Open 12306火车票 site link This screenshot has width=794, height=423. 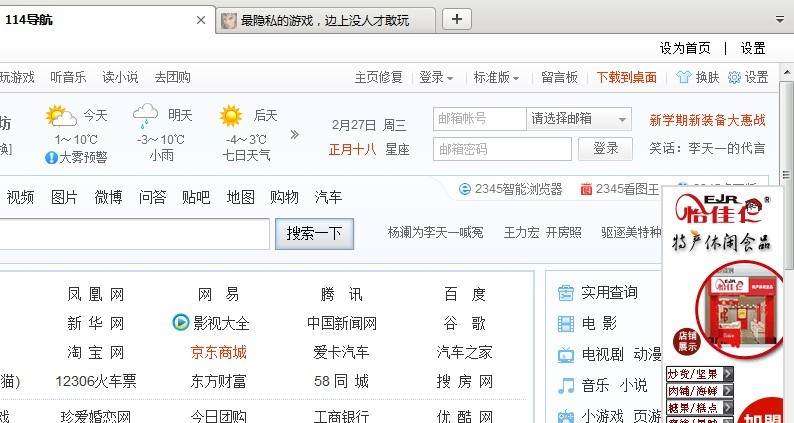pyautogui.click(x=96, y=381)
